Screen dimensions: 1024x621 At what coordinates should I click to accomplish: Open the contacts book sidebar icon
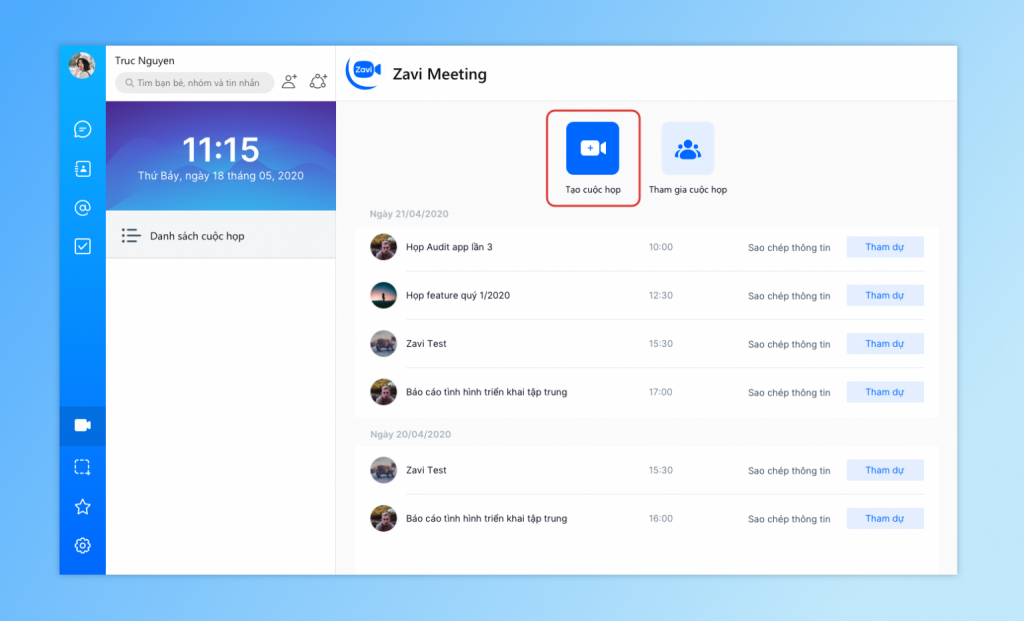coord(83,169)
